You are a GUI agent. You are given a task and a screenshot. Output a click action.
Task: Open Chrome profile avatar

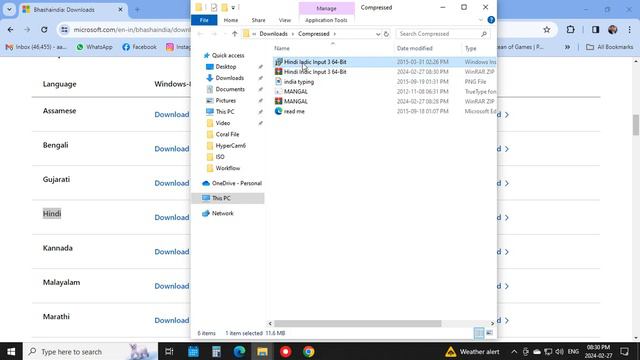coord(612,29)
